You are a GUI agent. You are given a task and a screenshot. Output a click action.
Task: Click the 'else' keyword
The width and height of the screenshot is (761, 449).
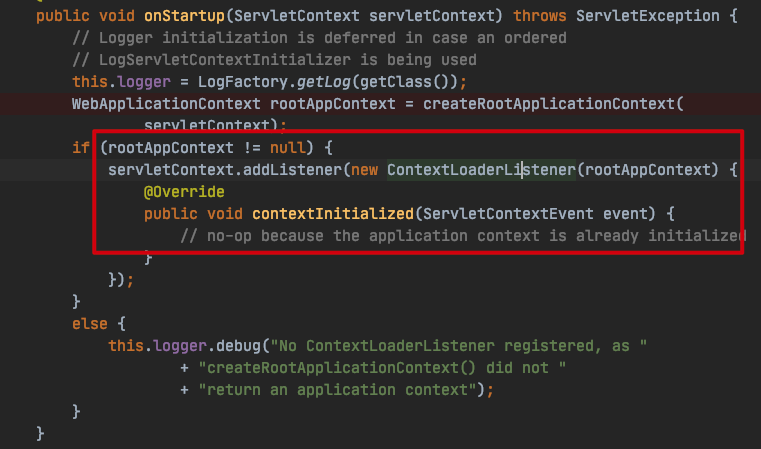point(90,324)
